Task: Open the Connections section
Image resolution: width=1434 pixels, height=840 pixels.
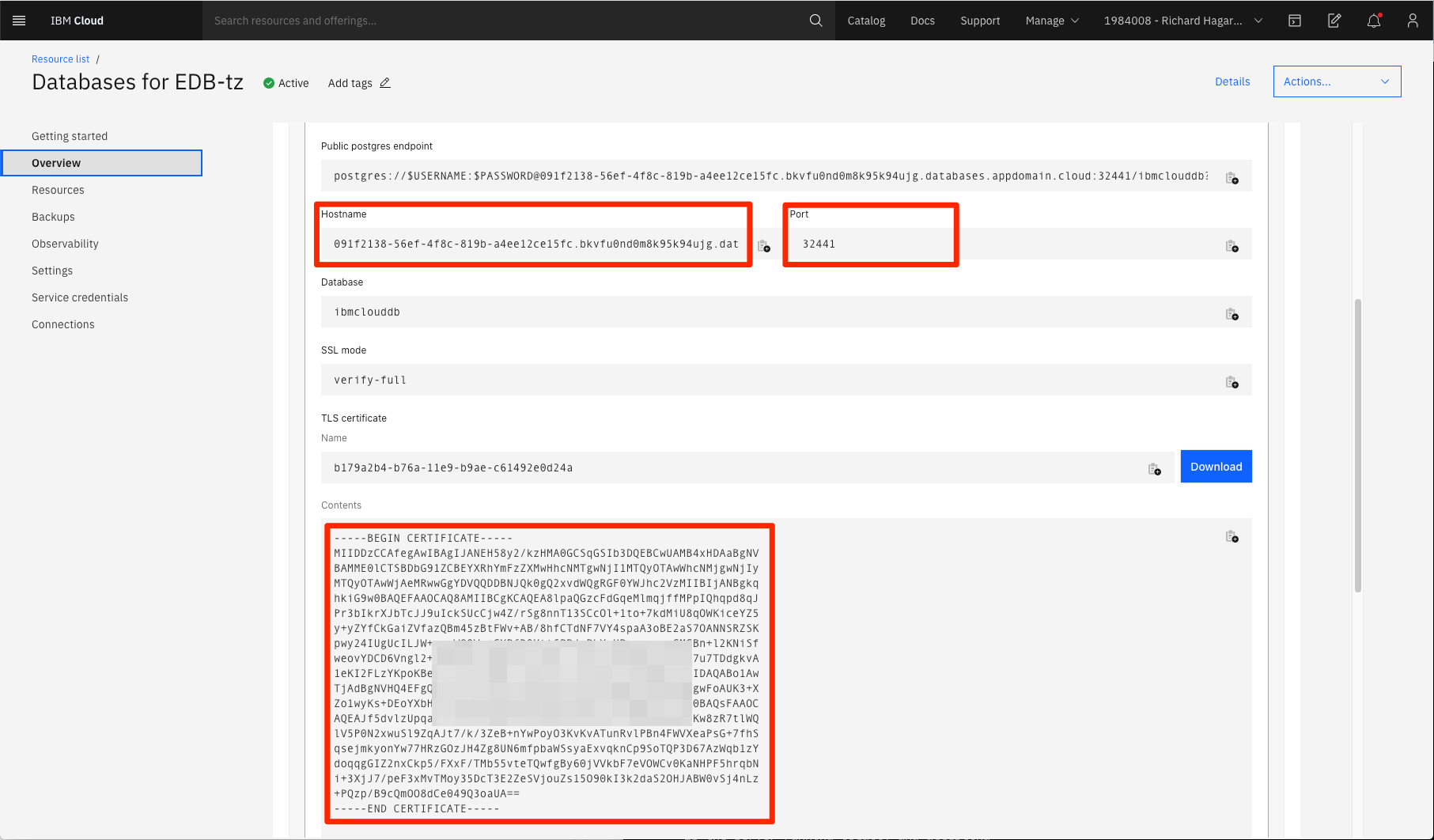Action: pos(62,324)
